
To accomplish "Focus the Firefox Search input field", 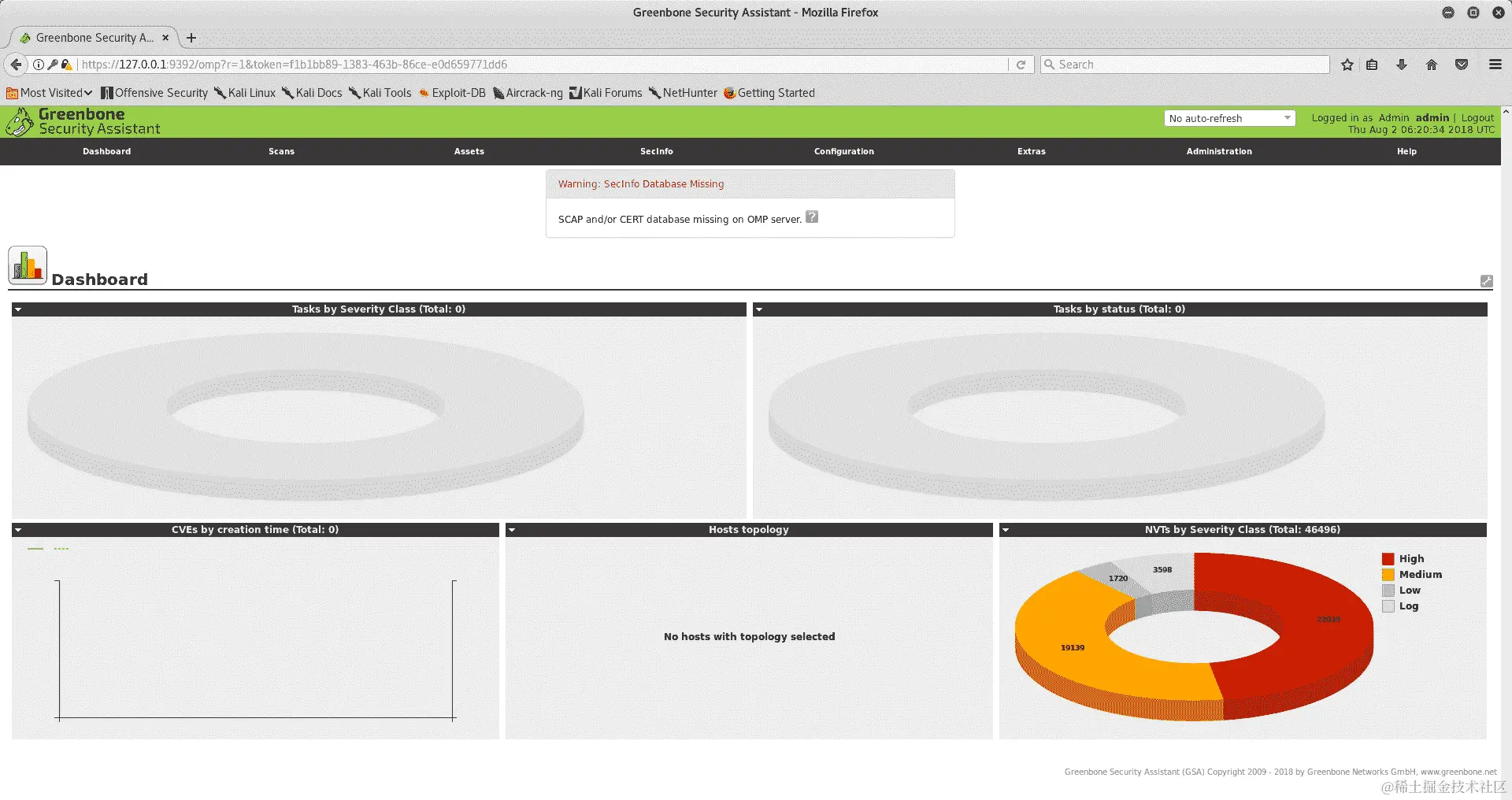I will pyautogui.click(x=1185, y=65).
